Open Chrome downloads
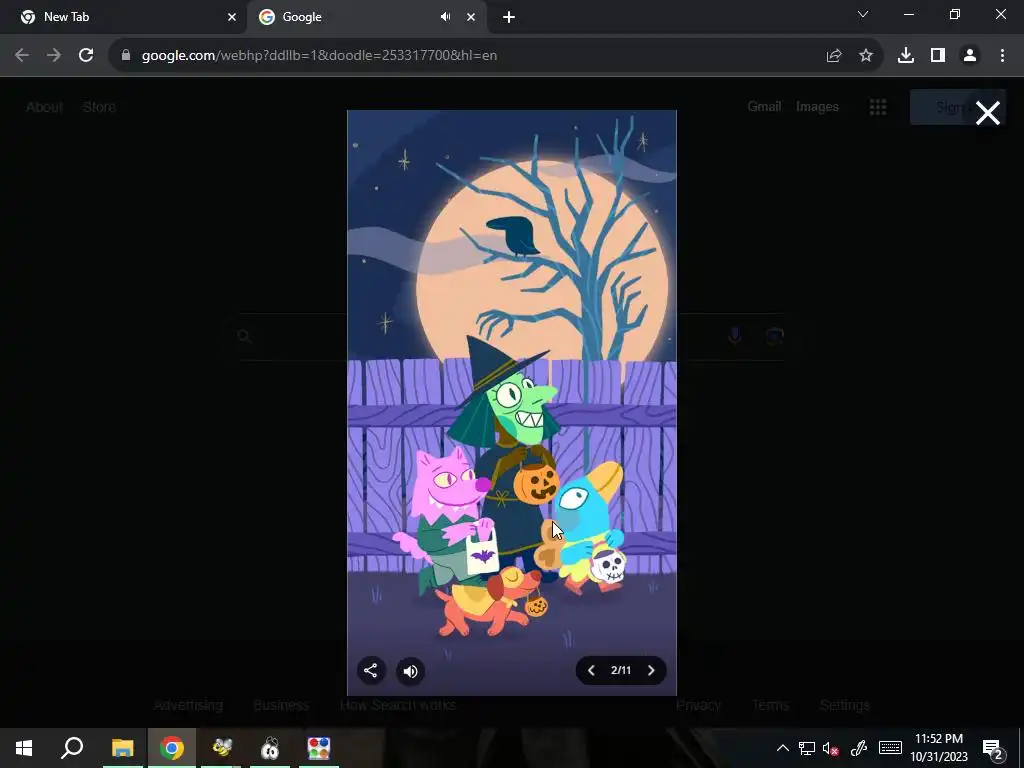 [906, 56]
